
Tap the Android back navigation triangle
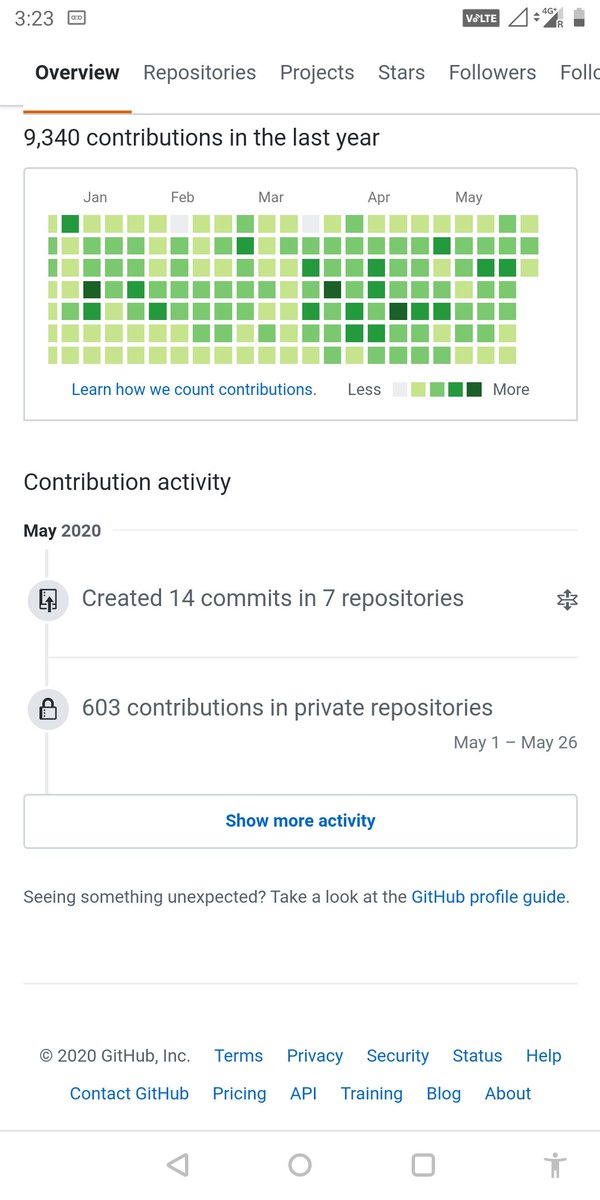[178, 1164]
